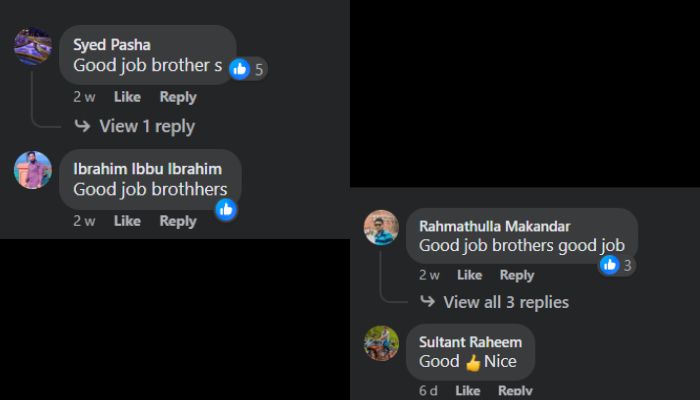Reply to Ibrahim Ibbu Ibrahim's comment
The image size is (700, 400).
(x=178, y=221)
